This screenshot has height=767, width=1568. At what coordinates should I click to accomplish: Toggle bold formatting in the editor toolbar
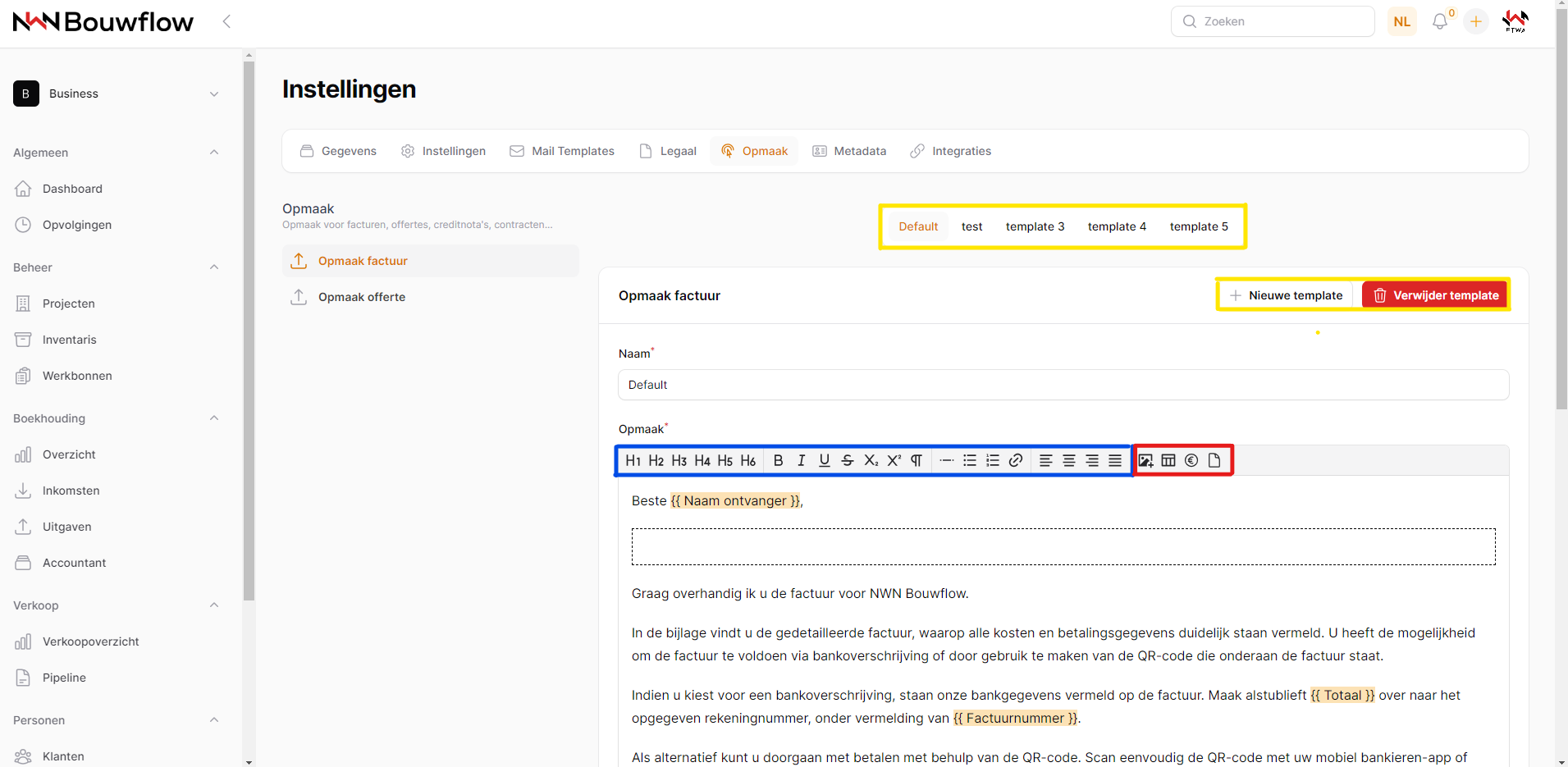pos(778,460)
